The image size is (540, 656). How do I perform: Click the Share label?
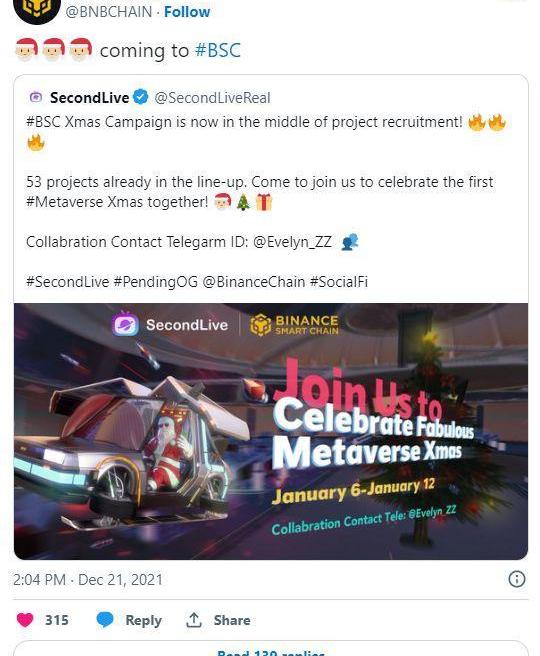232,620
